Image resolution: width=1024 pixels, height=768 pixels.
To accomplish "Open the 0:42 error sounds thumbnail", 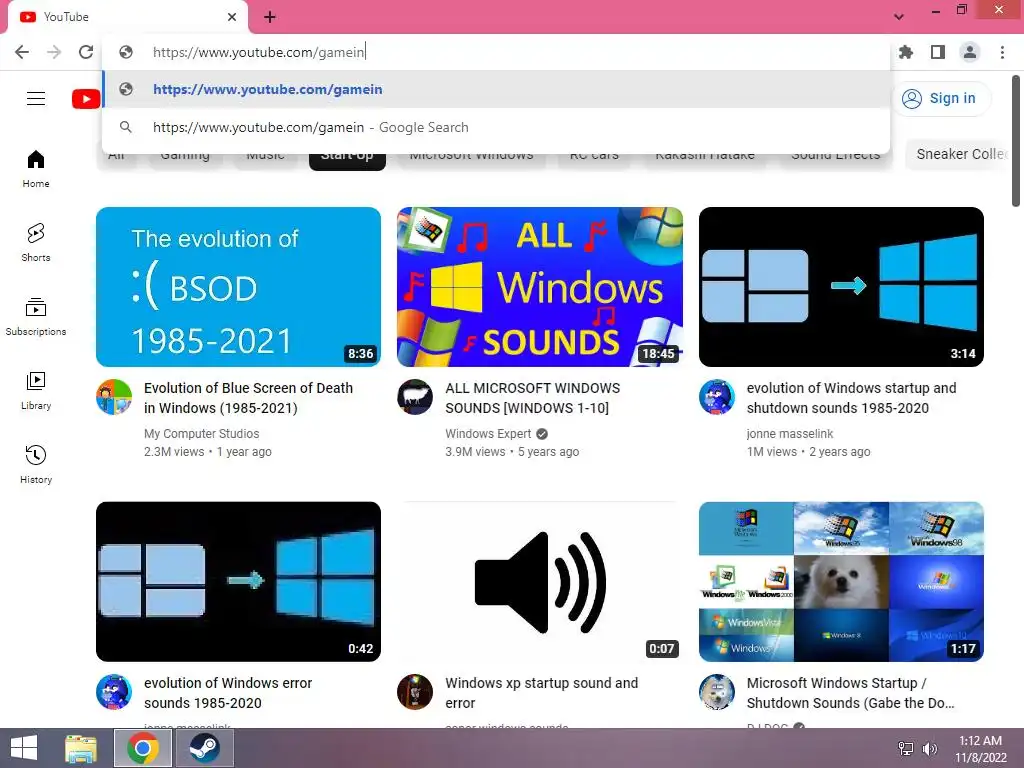I will pyautogui.click(x=238, y=581).
